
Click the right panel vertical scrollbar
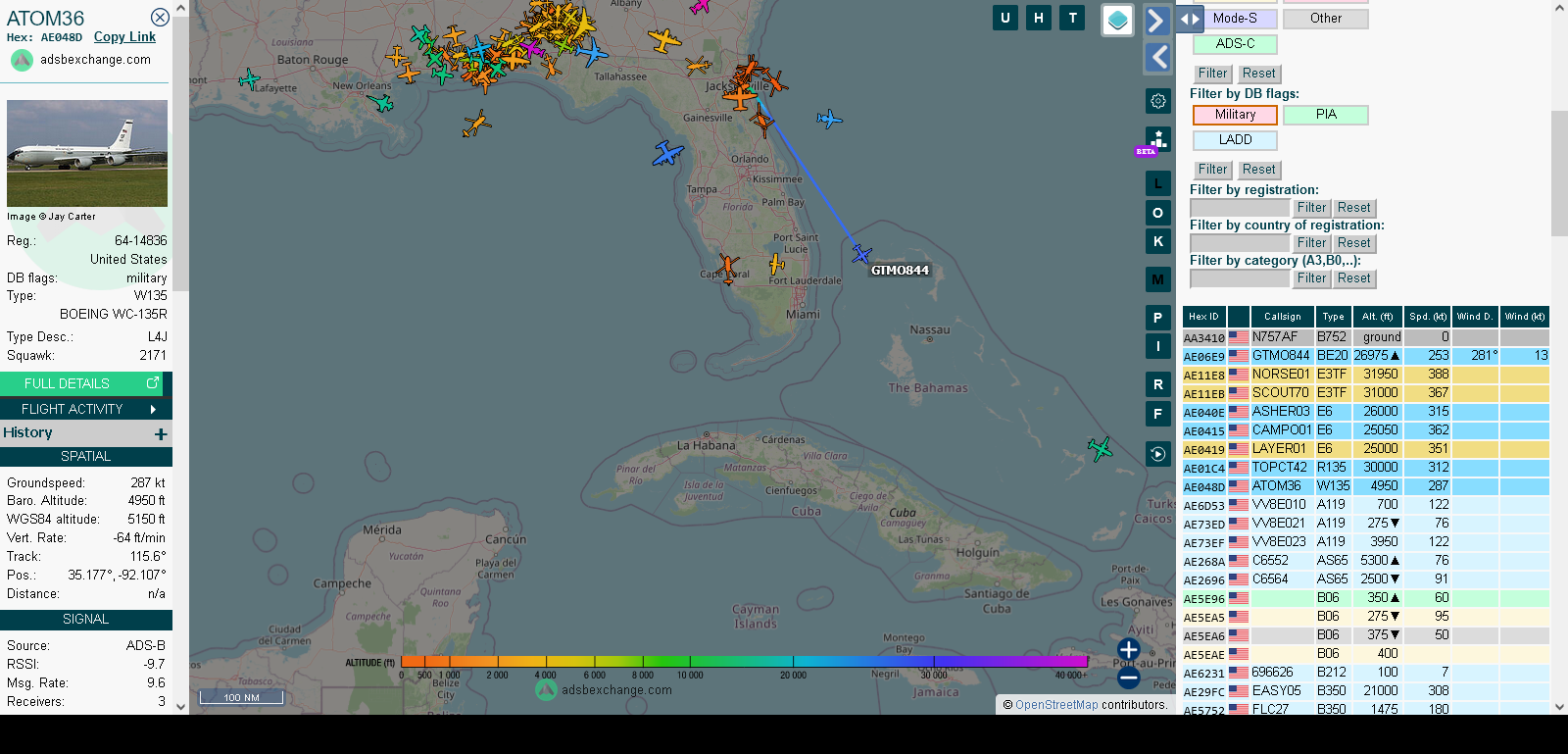(x=1559, y=174)
